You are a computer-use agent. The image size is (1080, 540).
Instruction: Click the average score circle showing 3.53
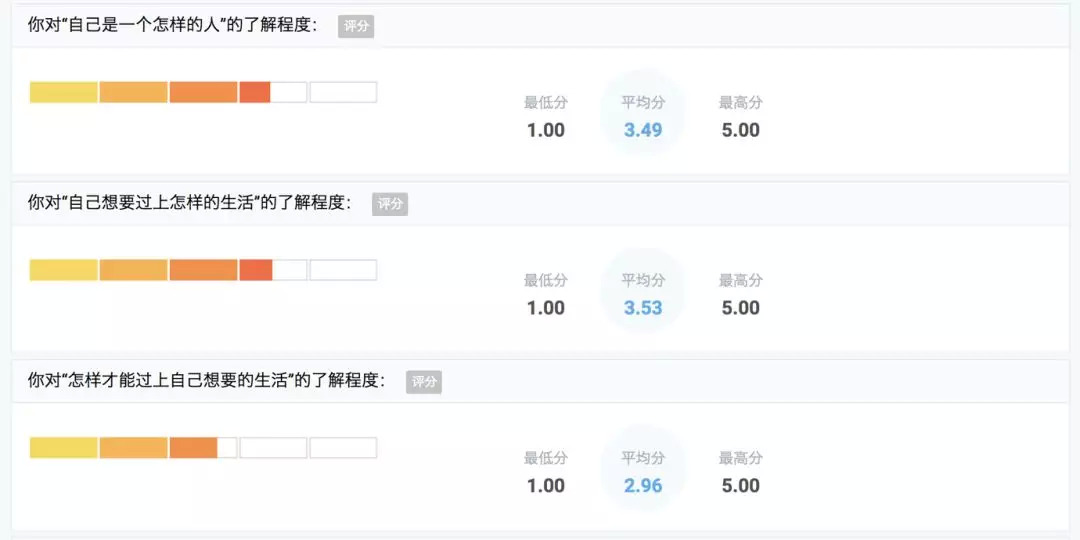(643, 294)
